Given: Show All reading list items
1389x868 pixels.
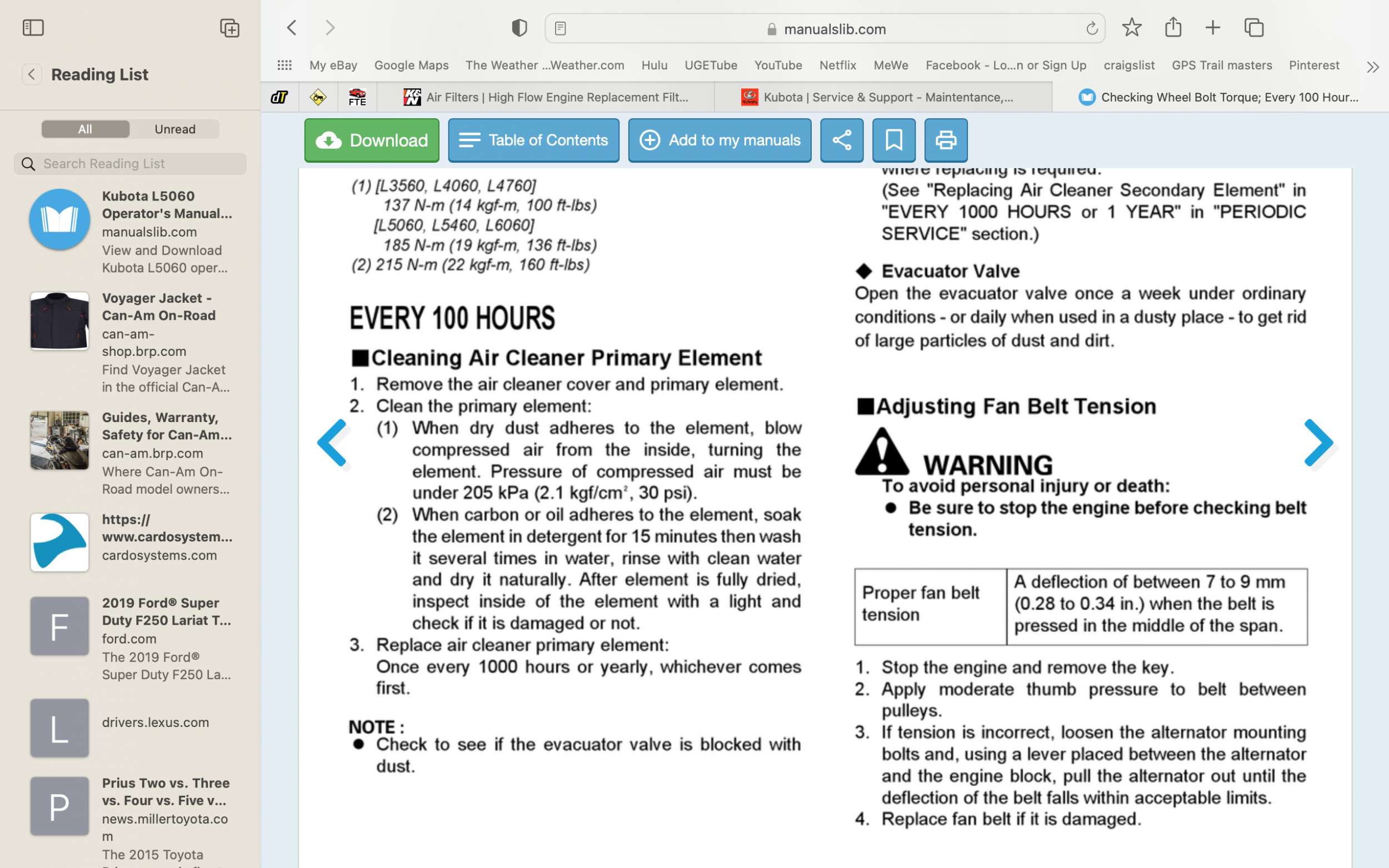Looking at the screenshot, I should pos(85,129).
